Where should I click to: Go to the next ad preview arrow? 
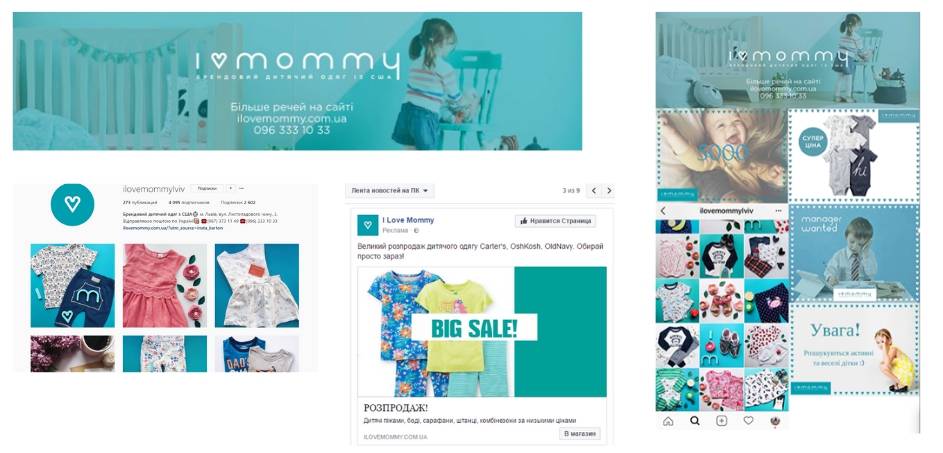(608, 191)
